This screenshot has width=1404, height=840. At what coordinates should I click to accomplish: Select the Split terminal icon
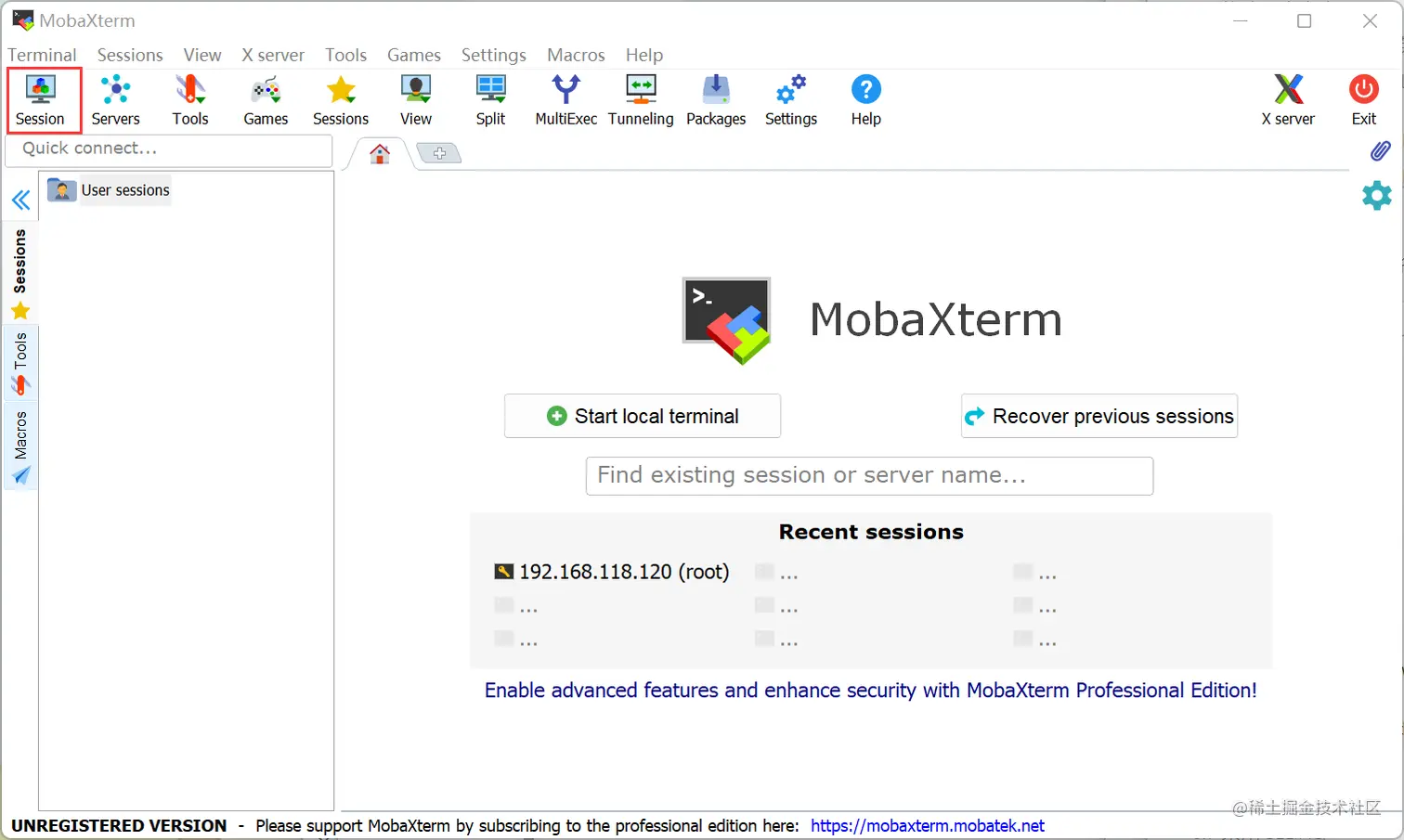coord(490,100)
